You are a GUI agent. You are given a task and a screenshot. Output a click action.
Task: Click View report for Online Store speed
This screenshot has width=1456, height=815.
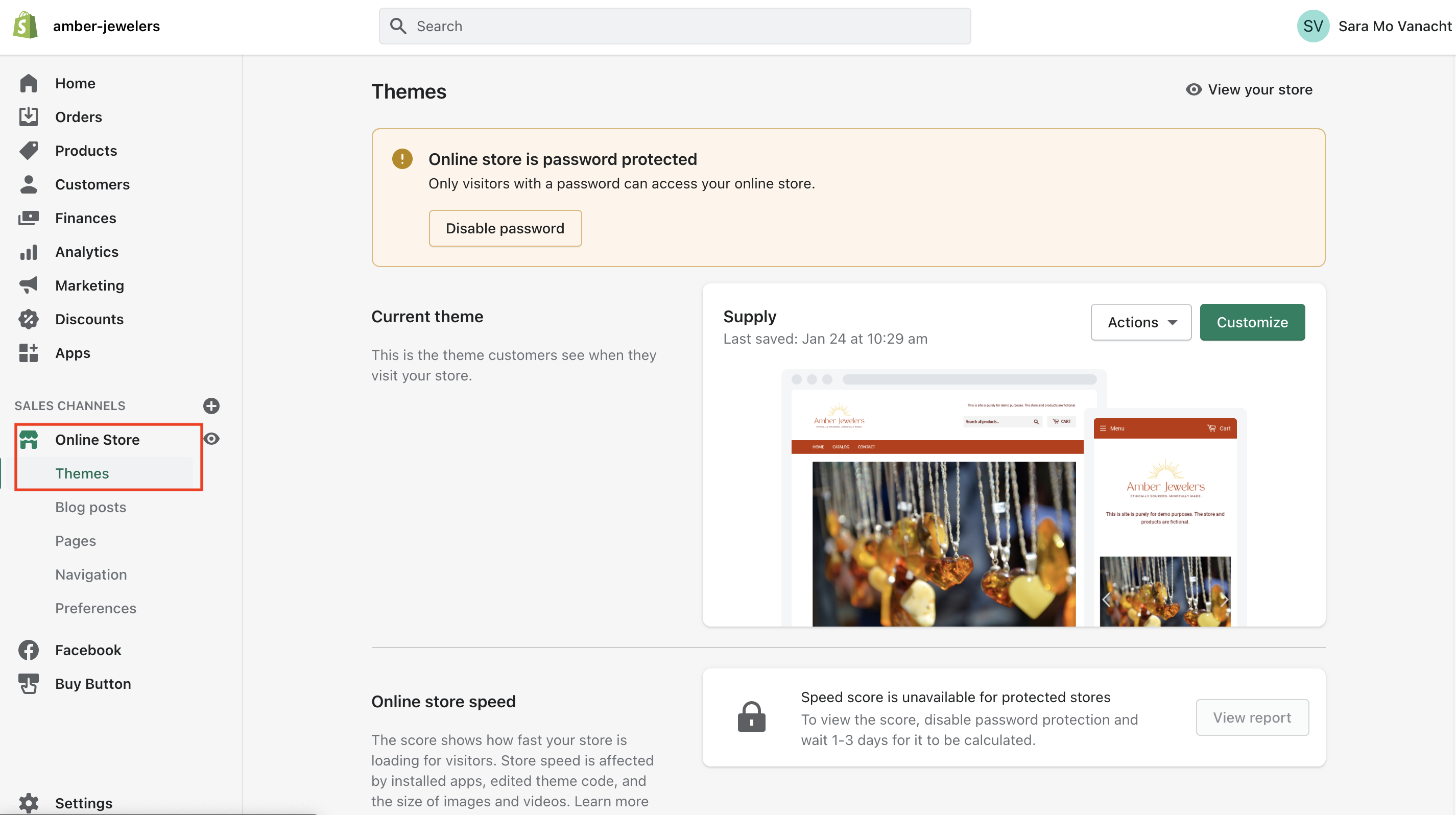click(x=1251, y=717)
